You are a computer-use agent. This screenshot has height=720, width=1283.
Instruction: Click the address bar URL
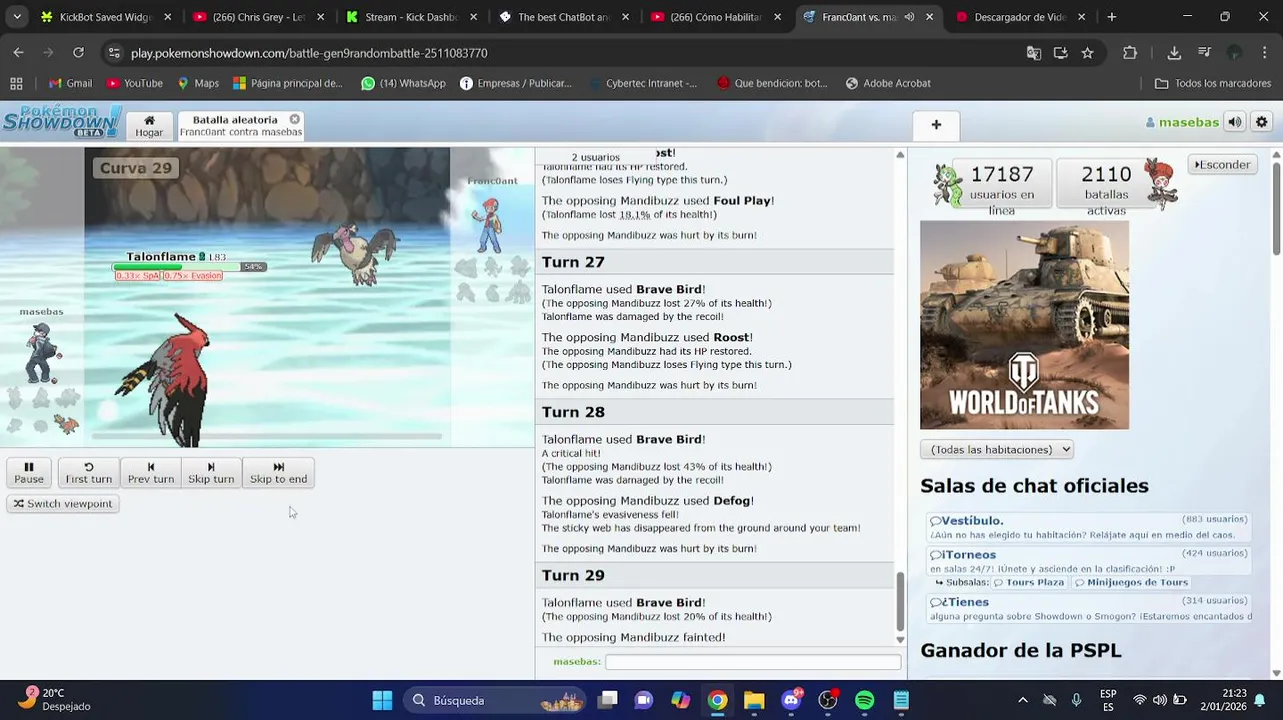[x=309, y=53]
